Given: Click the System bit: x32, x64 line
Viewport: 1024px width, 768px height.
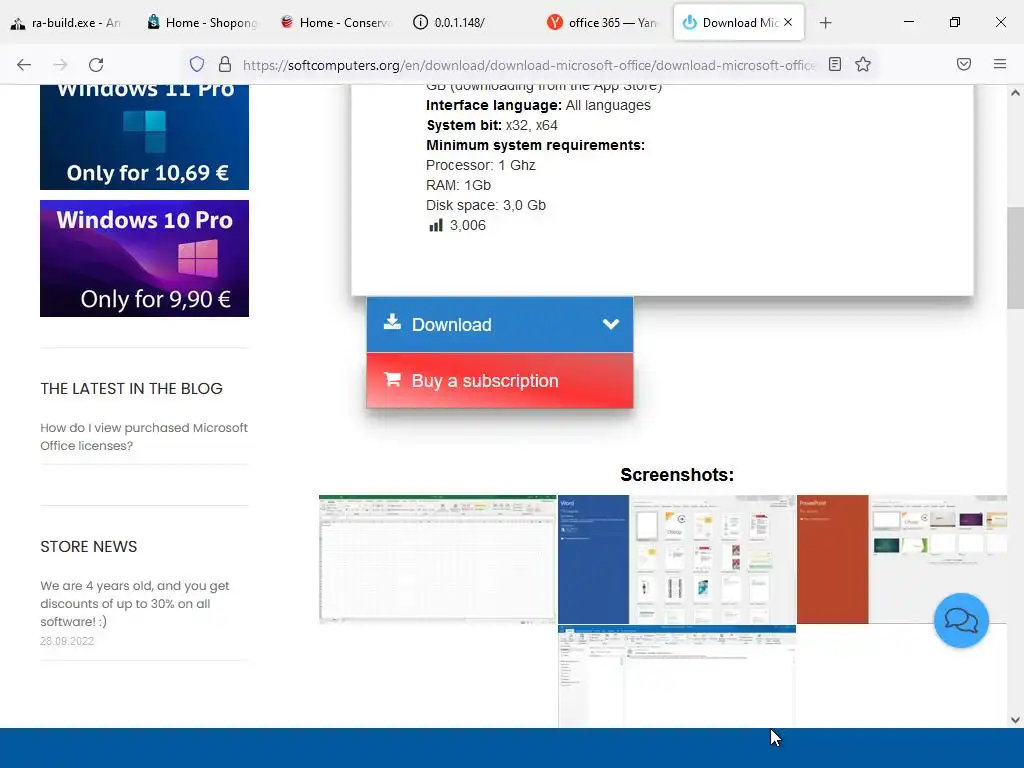Looking at the screenshot, I should pos(492,125).
